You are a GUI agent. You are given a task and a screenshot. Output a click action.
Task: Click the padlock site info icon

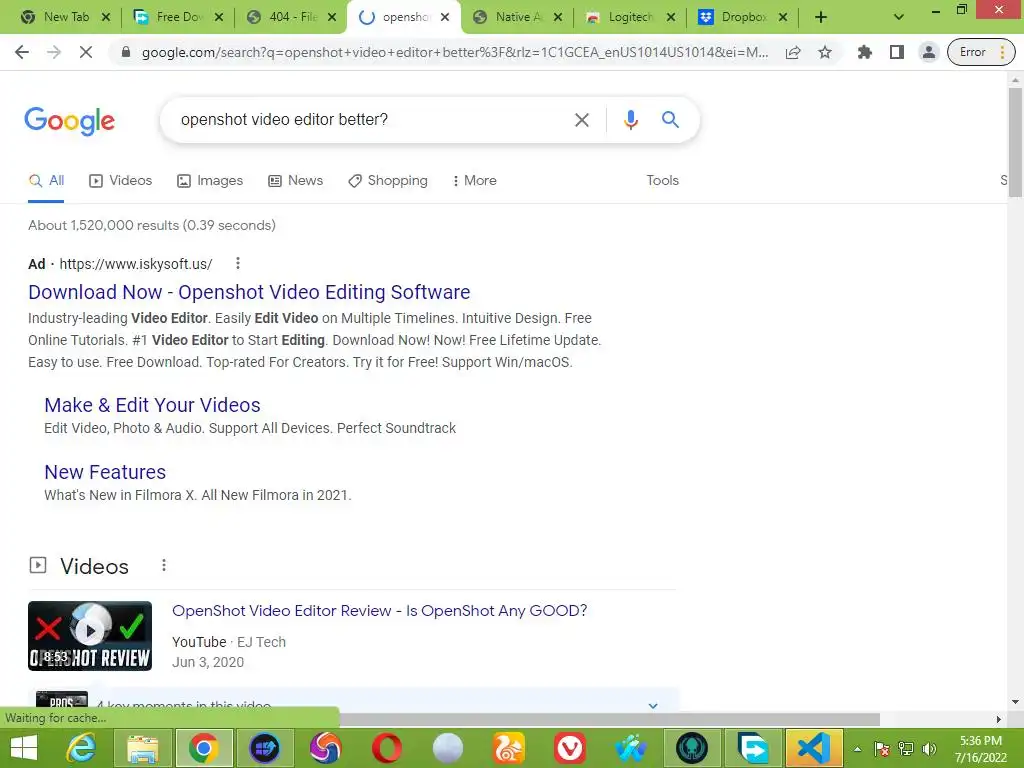pos(126,52)
